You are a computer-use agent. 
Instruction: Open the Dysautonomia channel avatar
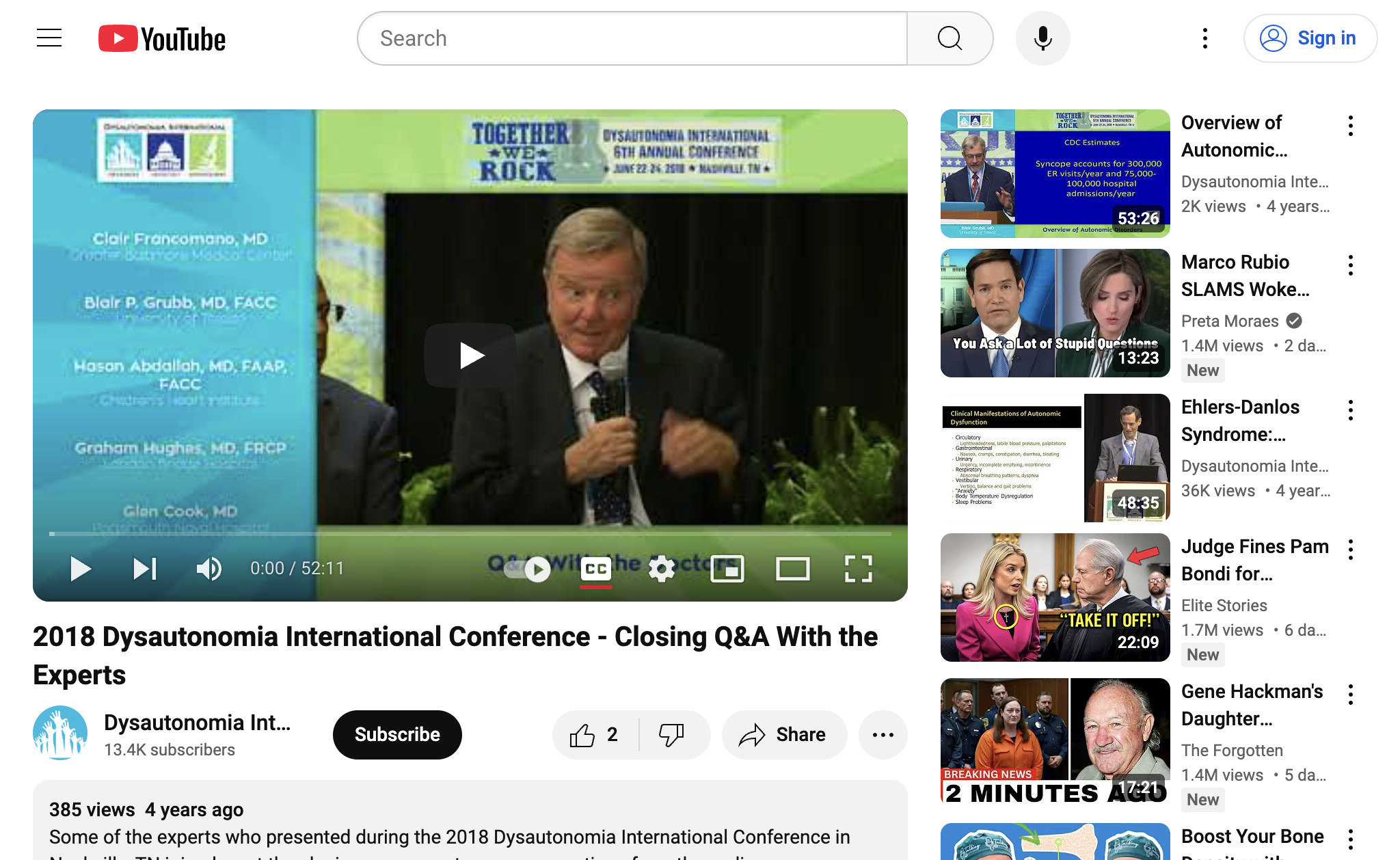point(60,733)
